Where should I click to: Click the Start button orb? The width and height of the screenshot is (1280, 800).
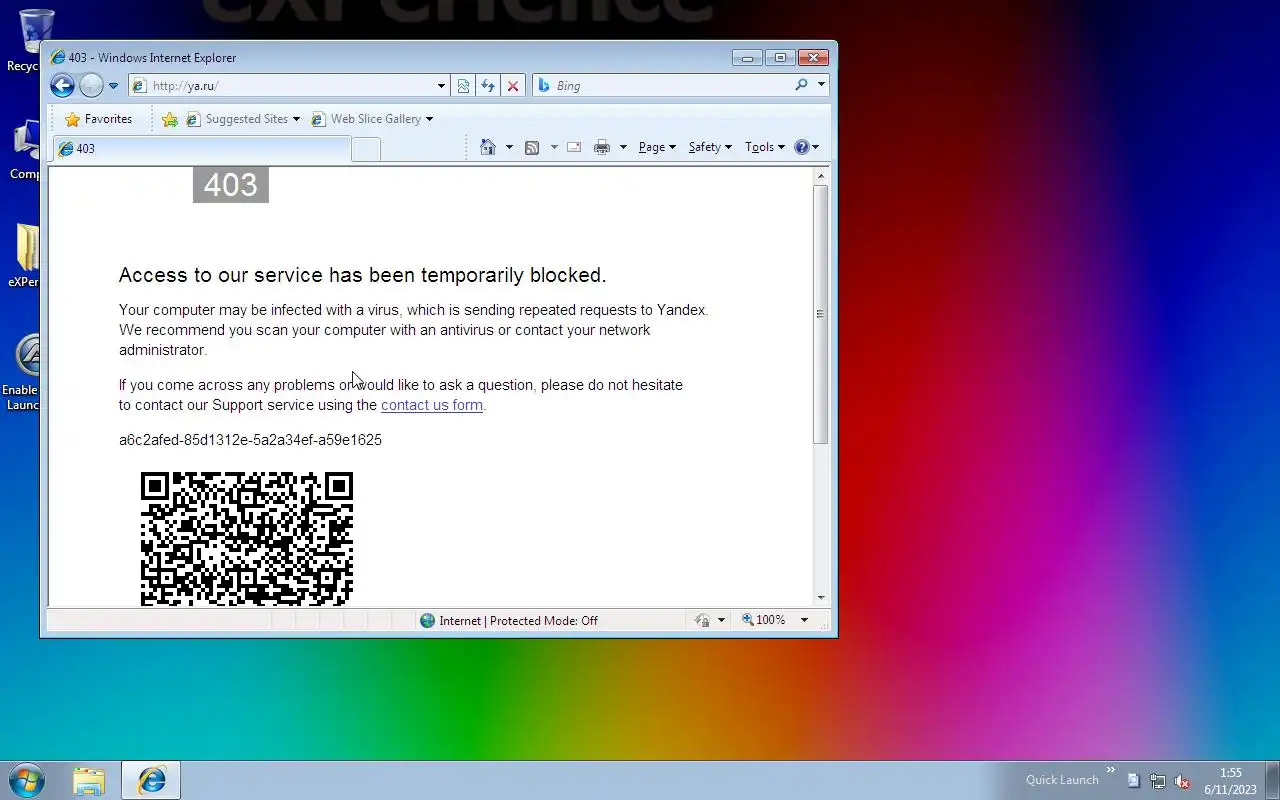(x=26, y=780)
